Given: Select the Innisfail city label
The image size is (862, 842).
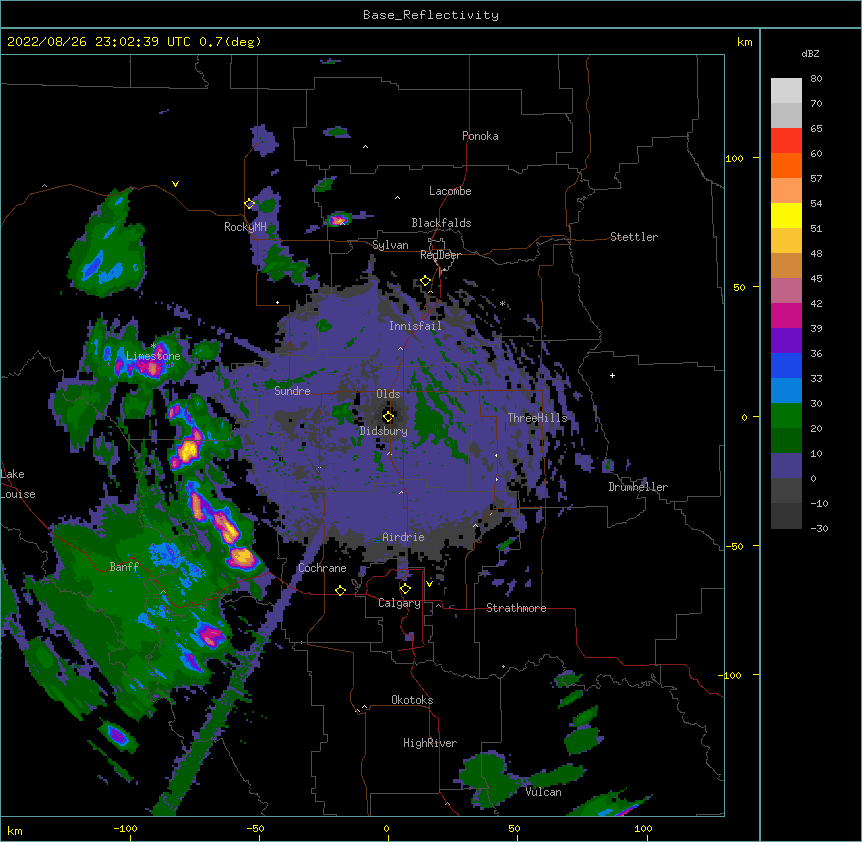Looking at the screenshot, I should pos(415,326).
